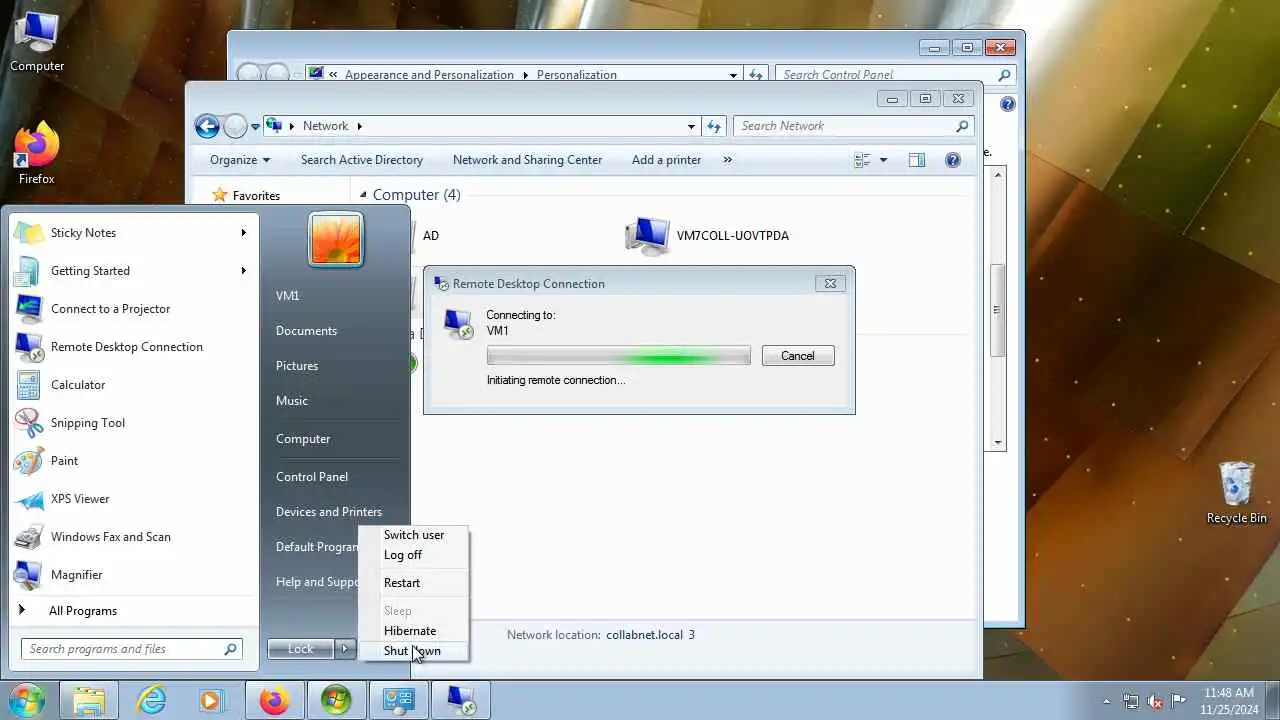Collapse the Computer (4) group
This screenshot has height=720, width=1280.
click(363, 195)
